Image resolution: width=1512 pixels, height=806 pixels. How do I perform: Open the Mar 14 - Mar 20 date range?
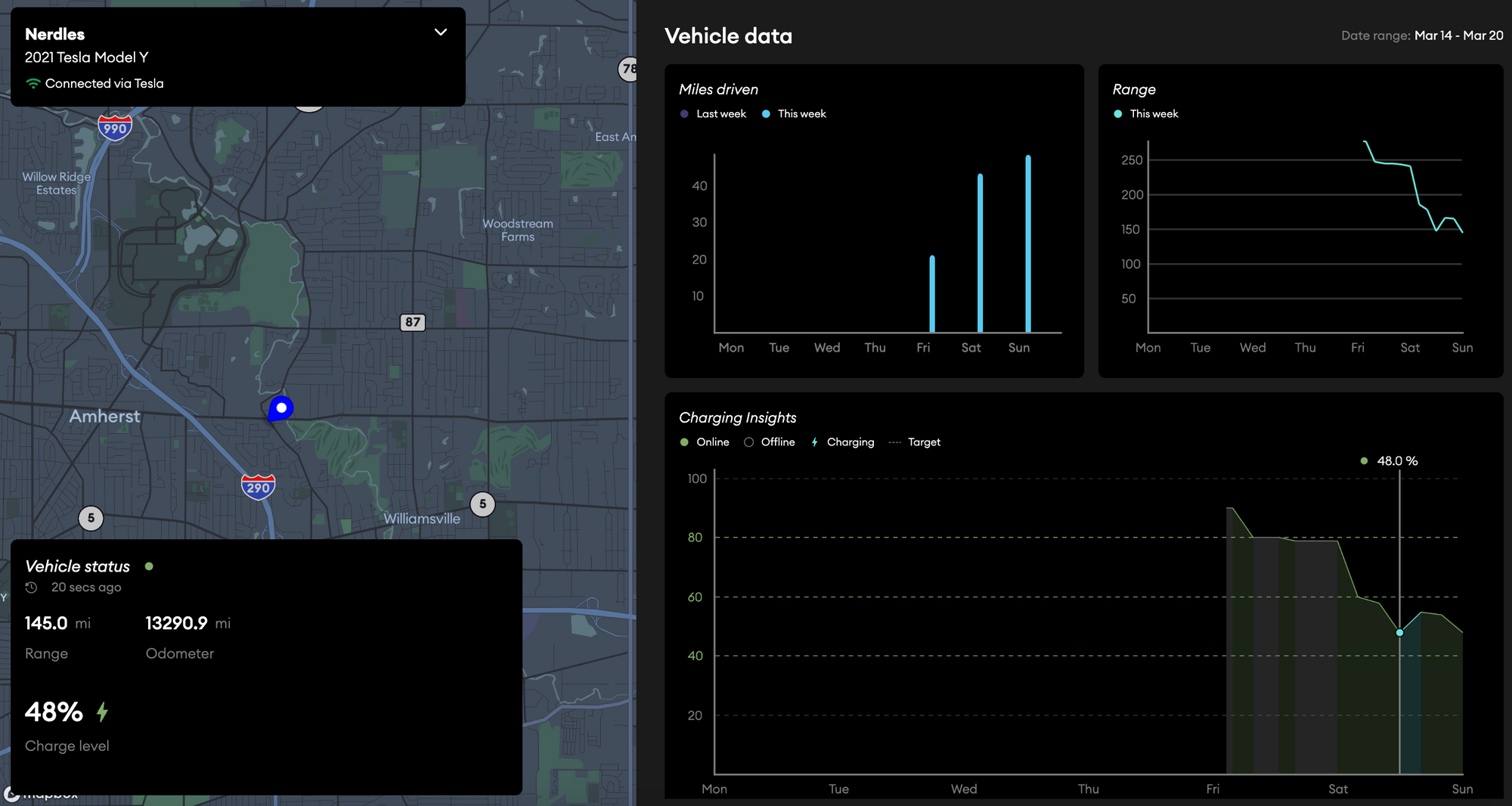coord(1458,36)
